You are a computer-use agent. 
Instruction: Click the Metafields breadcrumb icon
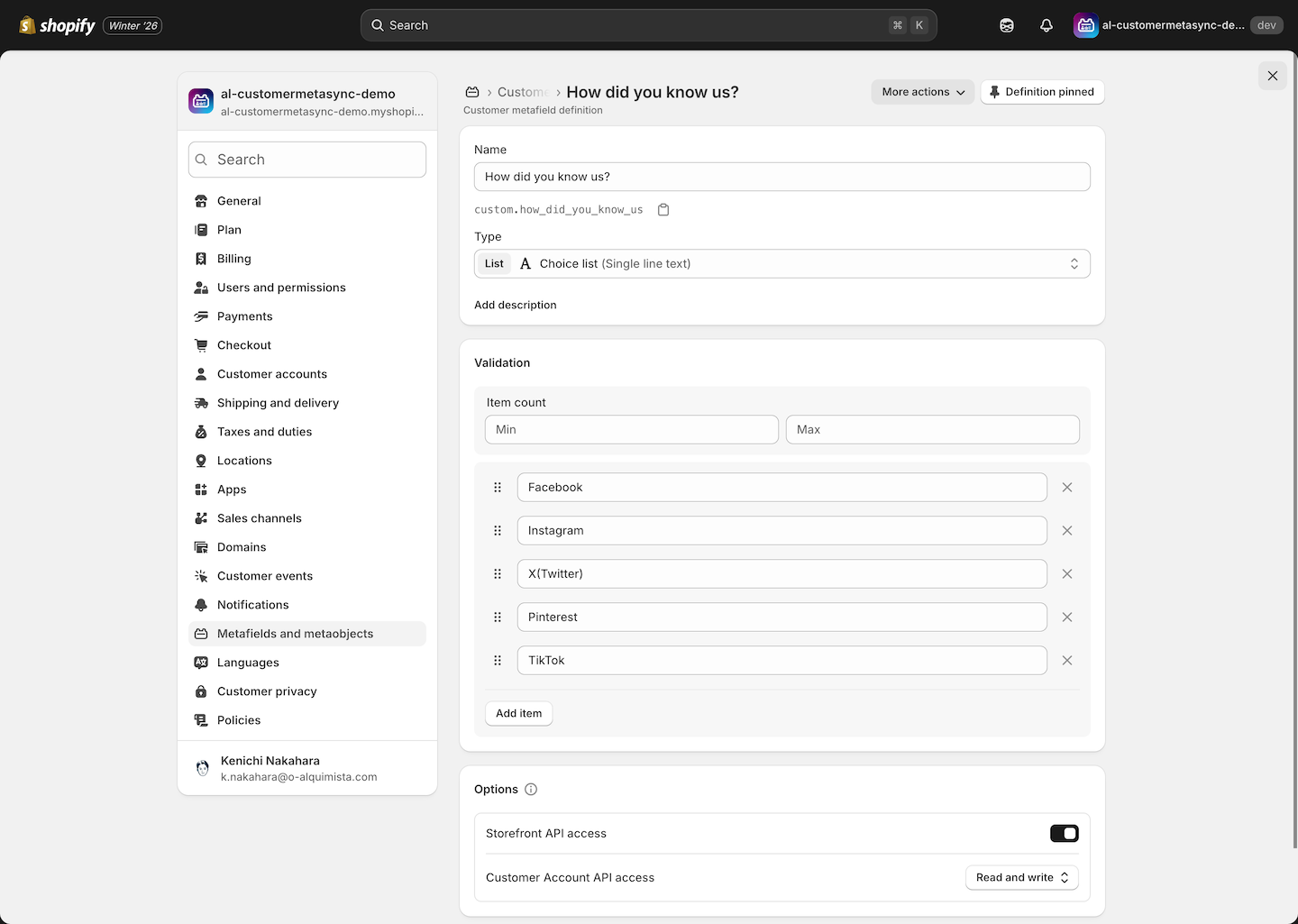click(472, 92)
